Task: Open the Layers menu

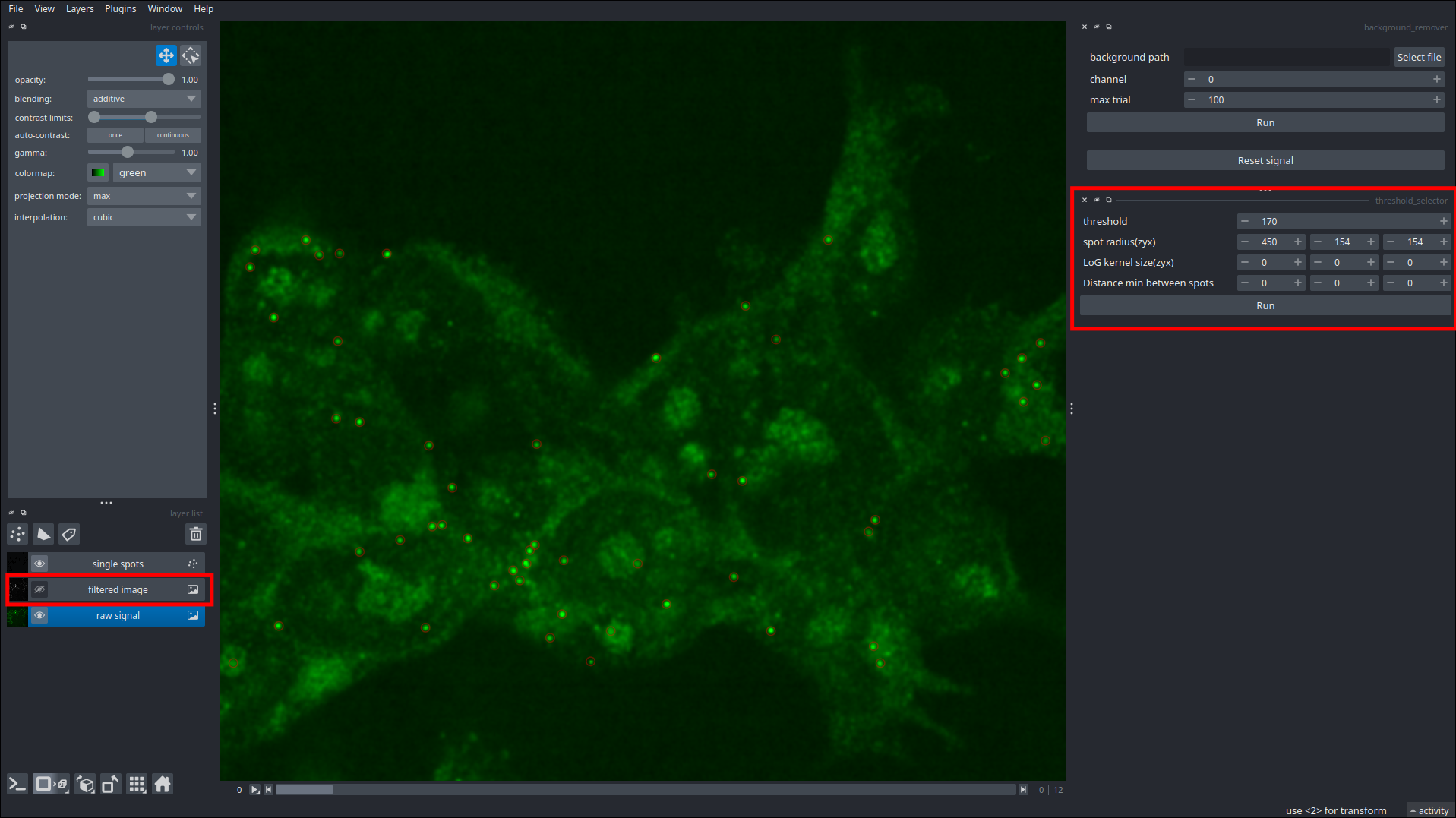Action: (x=80, y=8)
